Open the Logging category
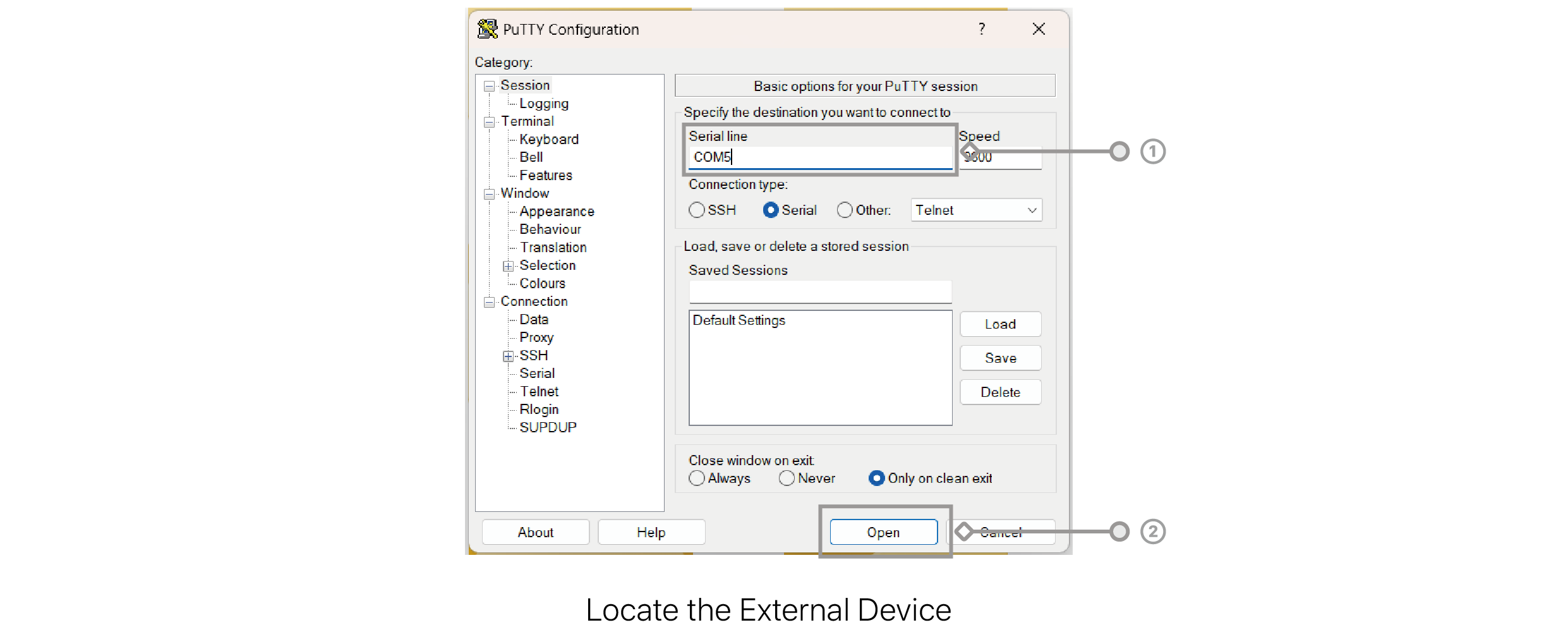 point(543,104)
